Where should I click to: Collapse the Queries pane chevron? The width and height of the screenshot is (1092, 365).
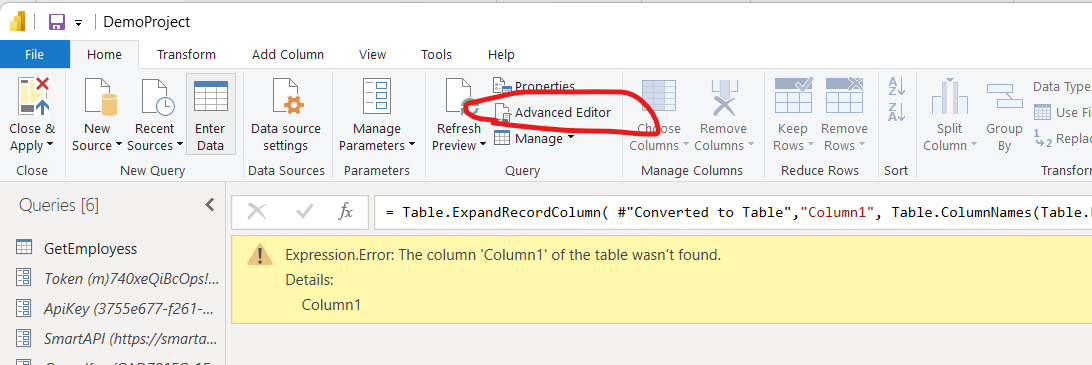pos(210,205)
